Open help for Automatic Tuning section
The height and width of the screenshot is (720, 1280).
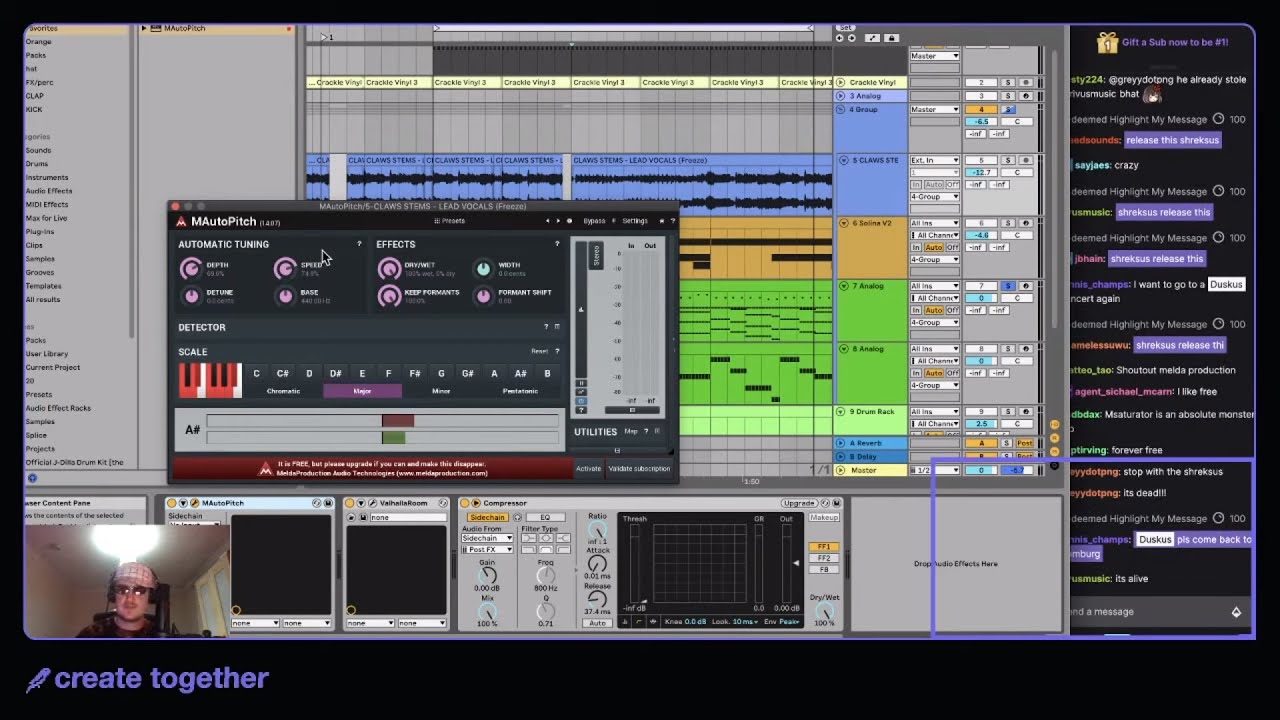(359, 244)
